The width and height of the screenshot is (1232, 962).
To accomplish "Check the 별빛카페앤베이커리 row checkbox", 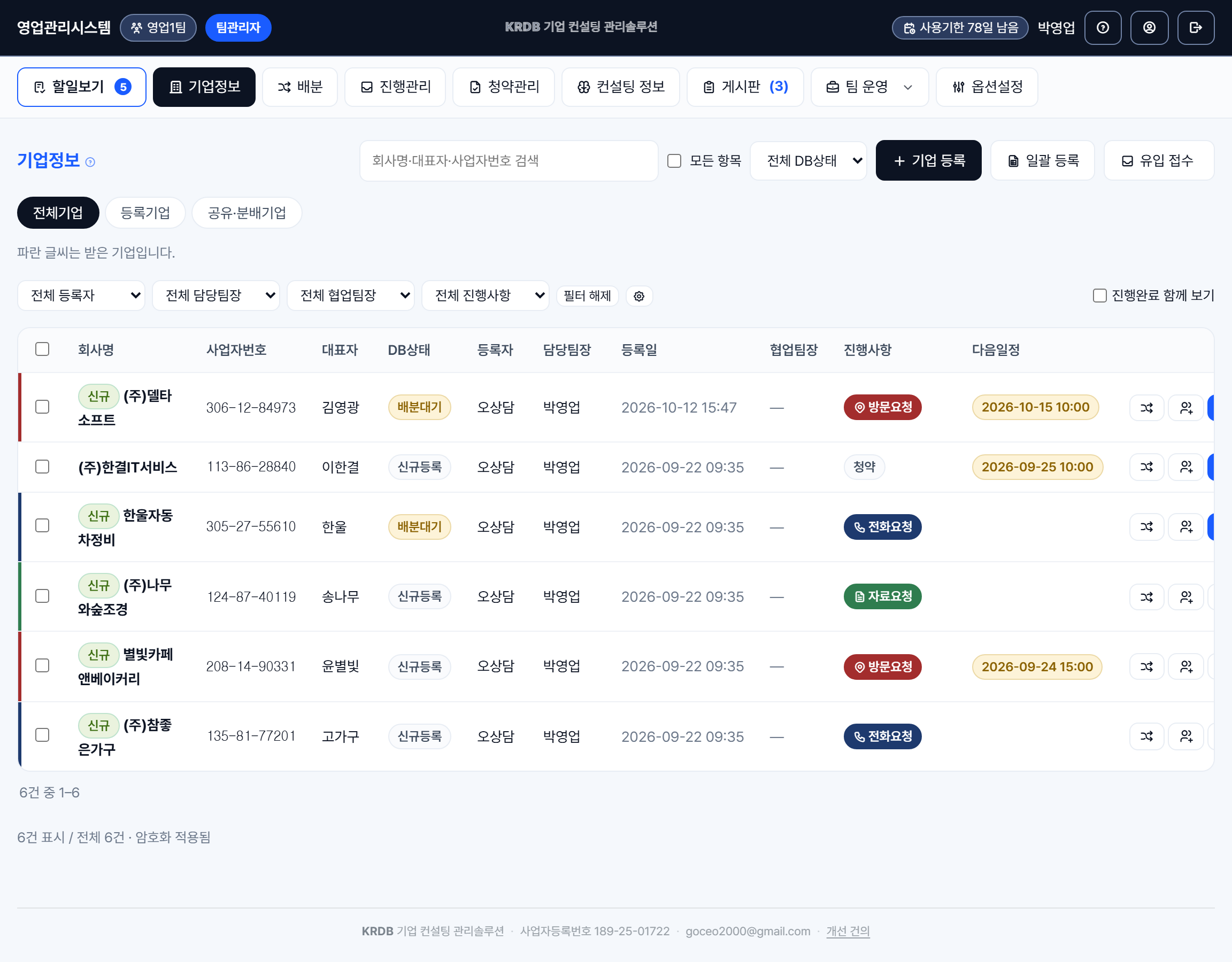I will click(x=42, y=665).
